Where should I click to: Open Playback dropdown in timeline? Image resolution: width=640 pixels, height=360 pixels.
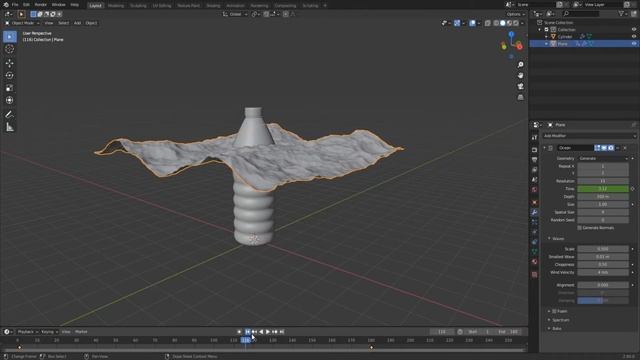(x=28, y=332)
